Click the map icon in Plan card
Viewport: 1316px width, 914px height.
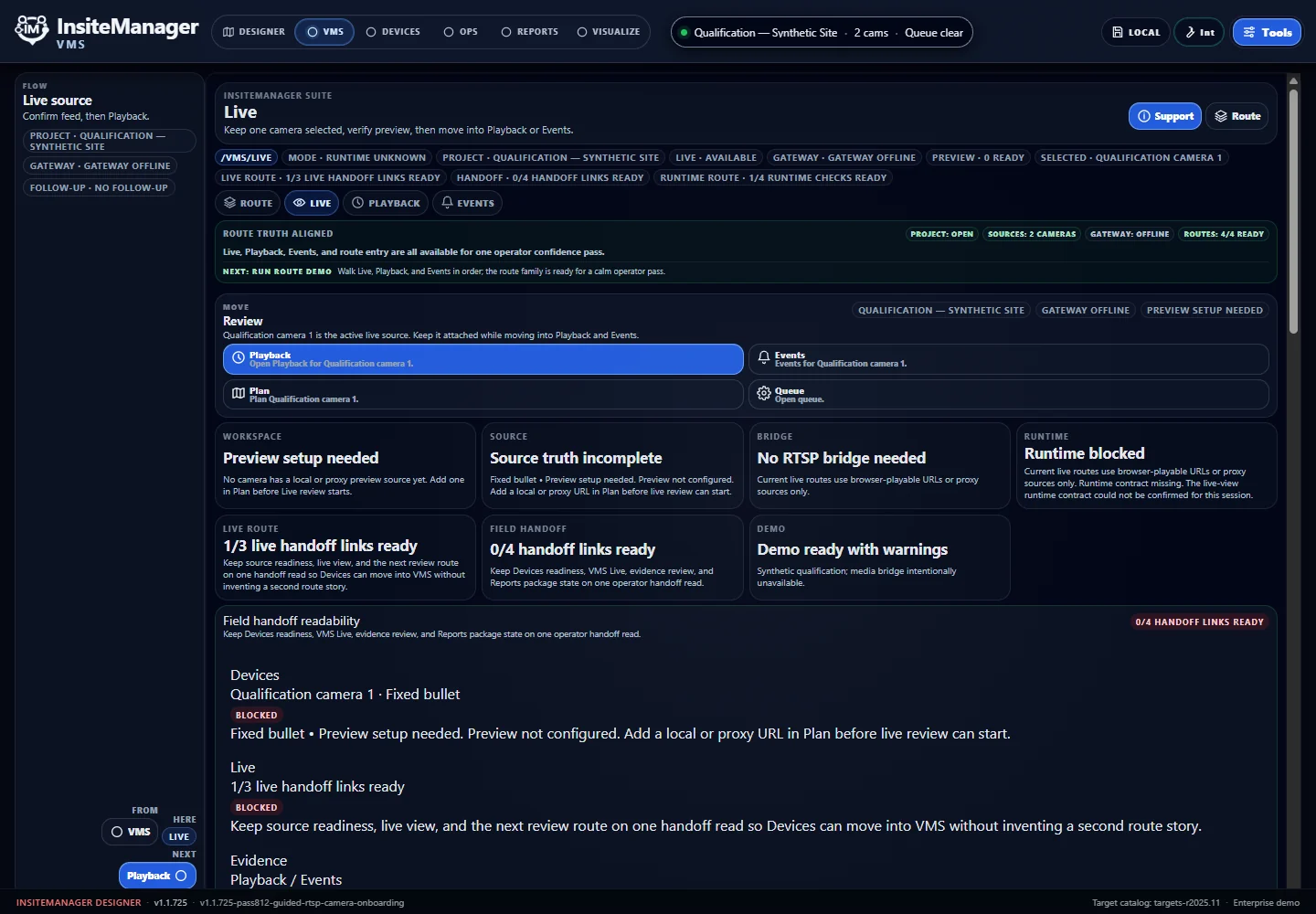click(x=239, y=394)
